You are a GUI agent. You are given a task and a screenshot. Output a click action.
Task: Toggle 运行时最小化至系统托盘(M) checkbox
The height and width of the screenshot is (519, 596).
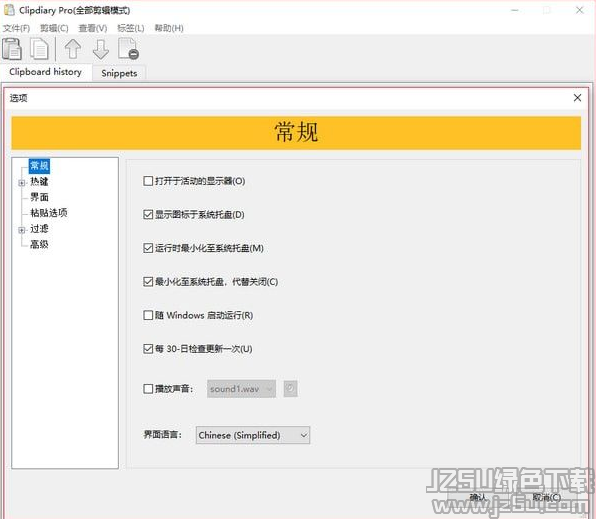pos(148,248)
